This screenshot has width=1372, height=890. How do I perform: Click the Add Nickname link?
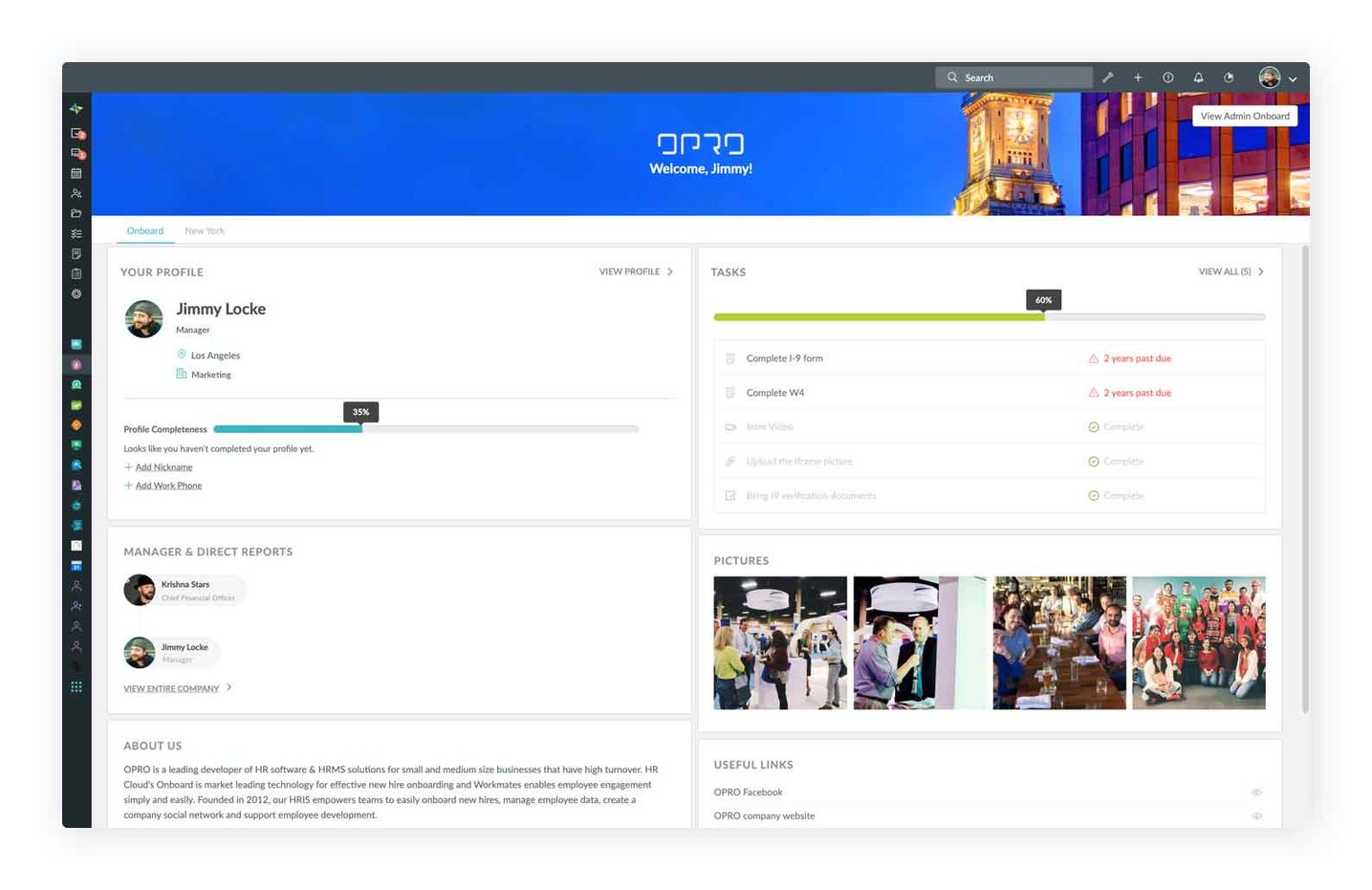163,467
